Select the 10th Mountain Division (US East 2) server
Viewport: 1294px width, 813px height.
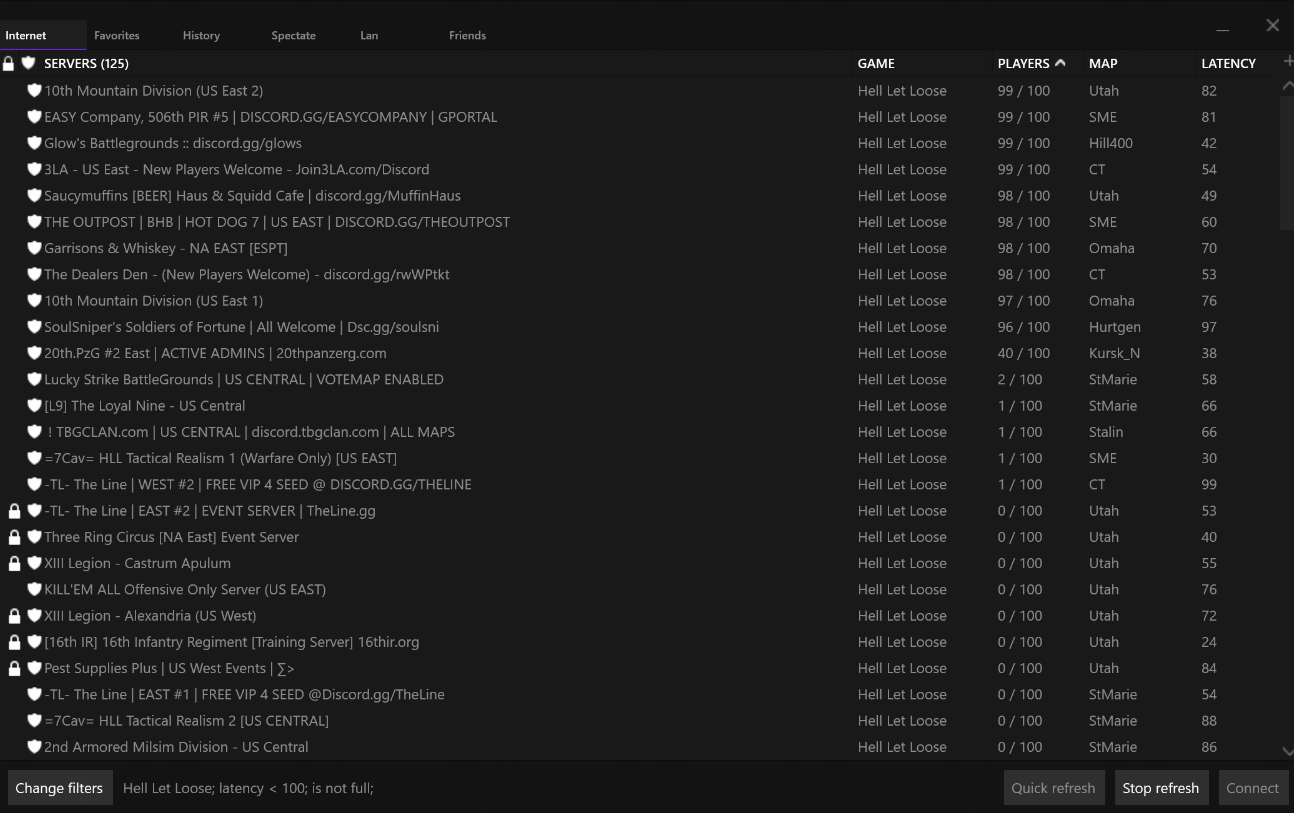[x=153, y=91]
